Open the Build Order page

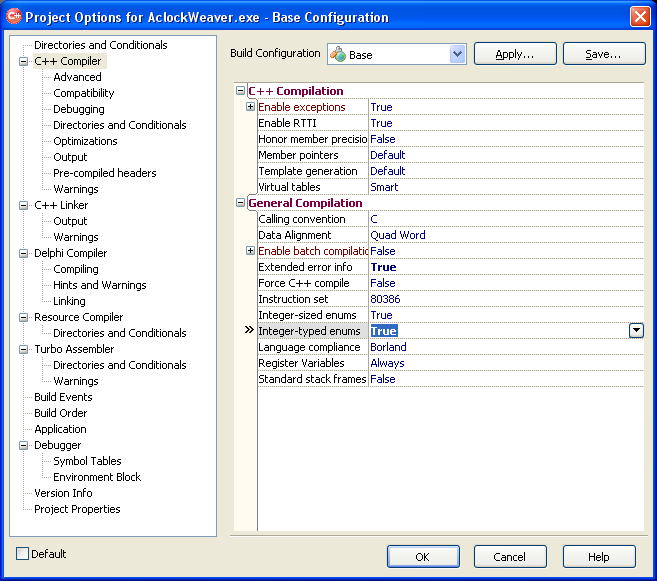61,413
